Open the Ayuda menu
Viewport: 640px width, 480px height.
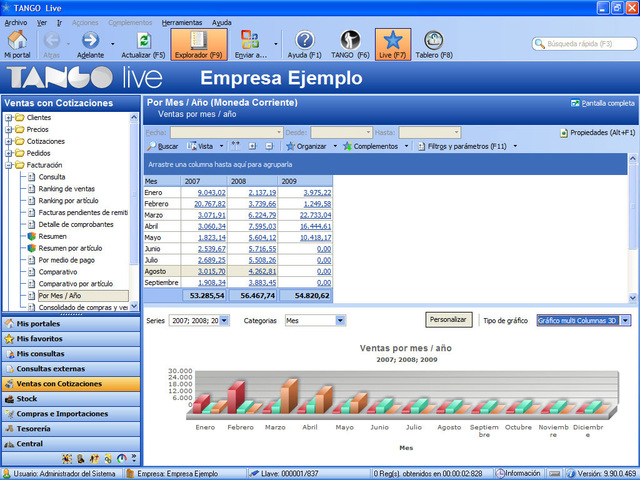pos(222,23)
